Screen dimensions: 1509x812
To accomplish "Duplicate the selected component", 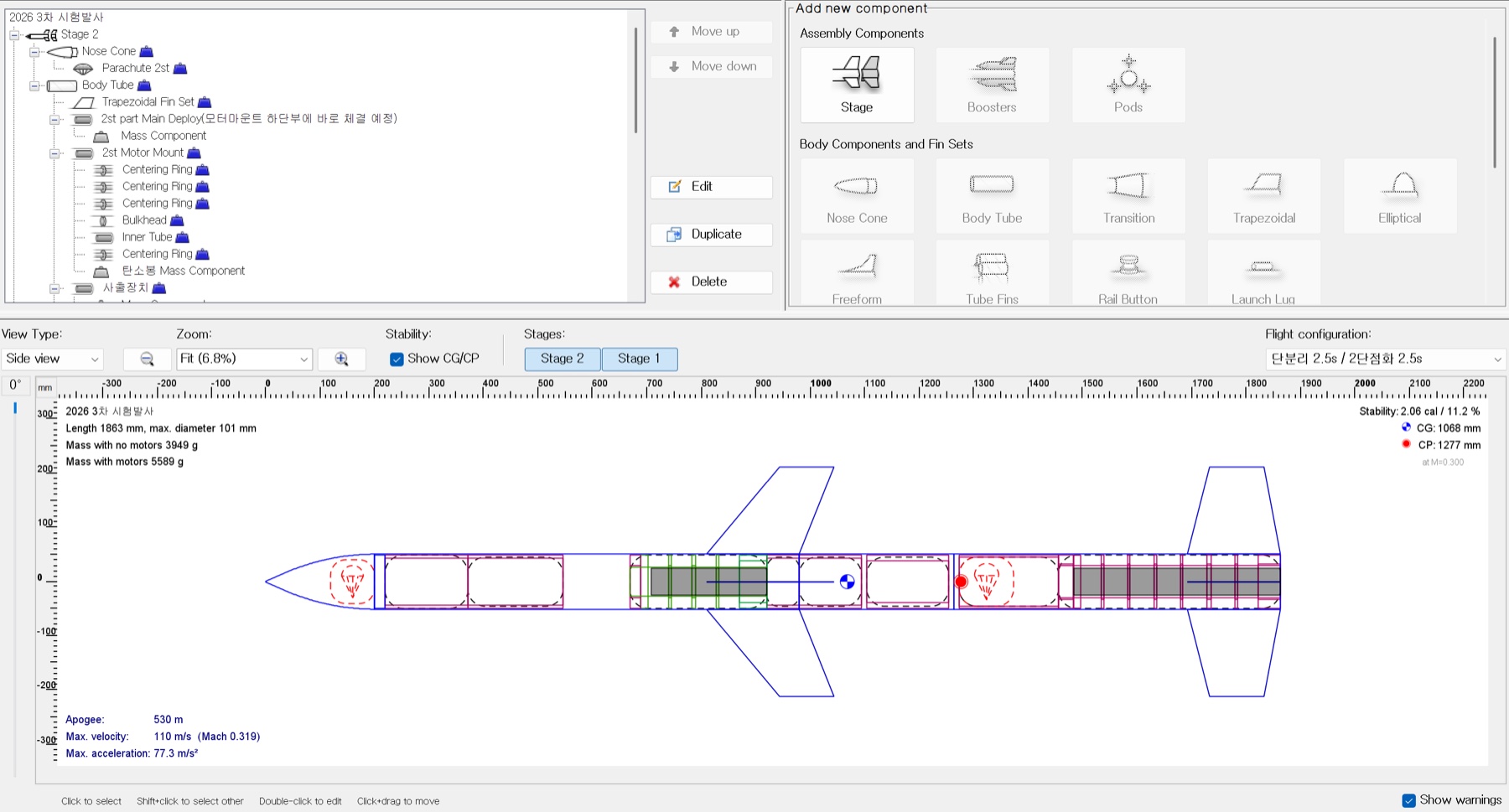I will (712, 235).
